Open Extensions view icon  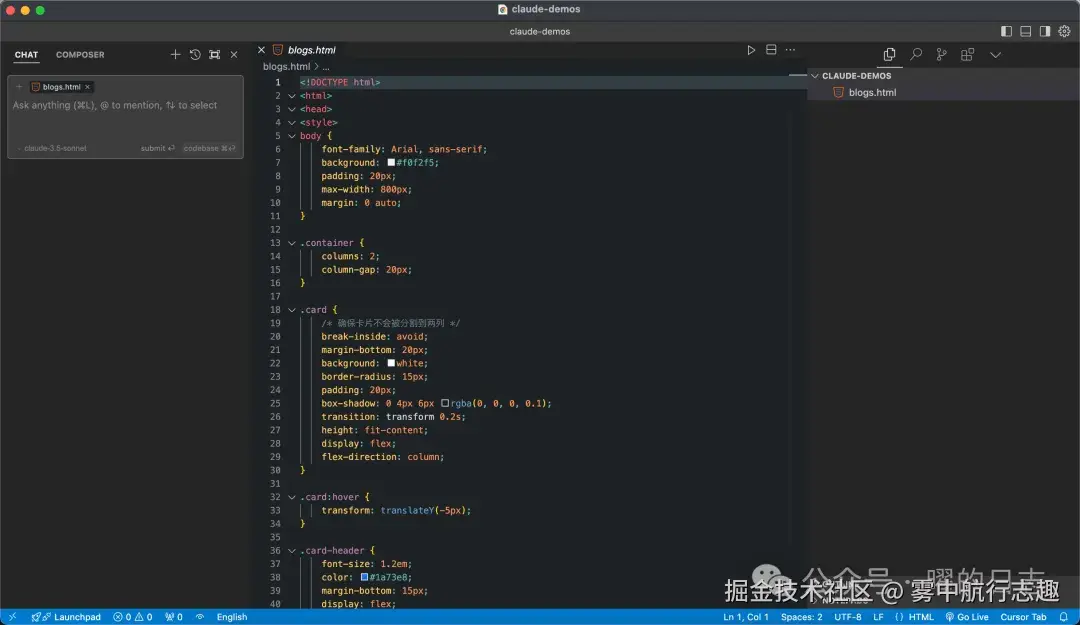pyautogui.click(x=967, y=54)
